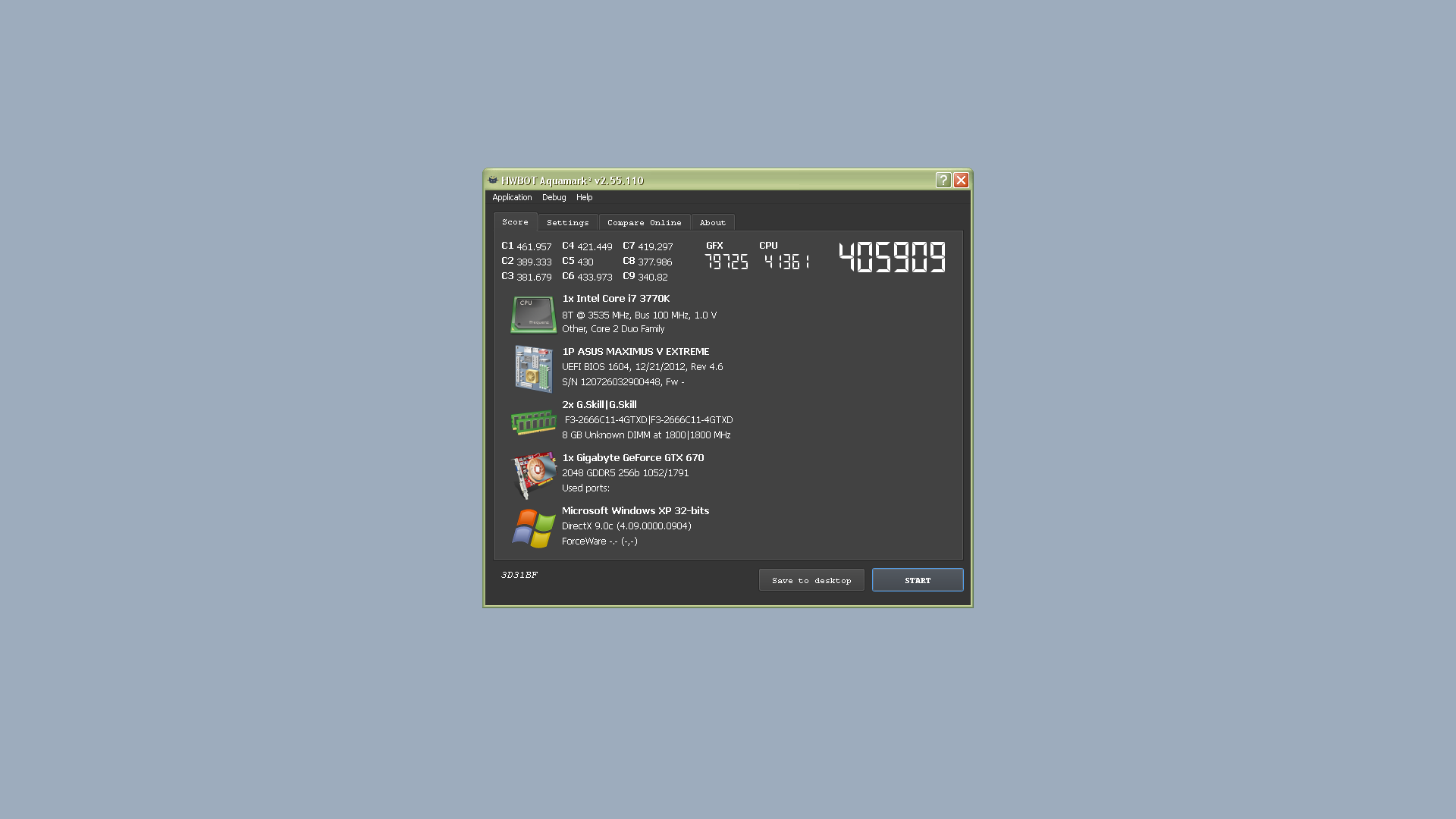Click the F3-2666C11-4GTXD memory model line
Viewport: 1456px width, 819px height.
(x=648, y=420)
